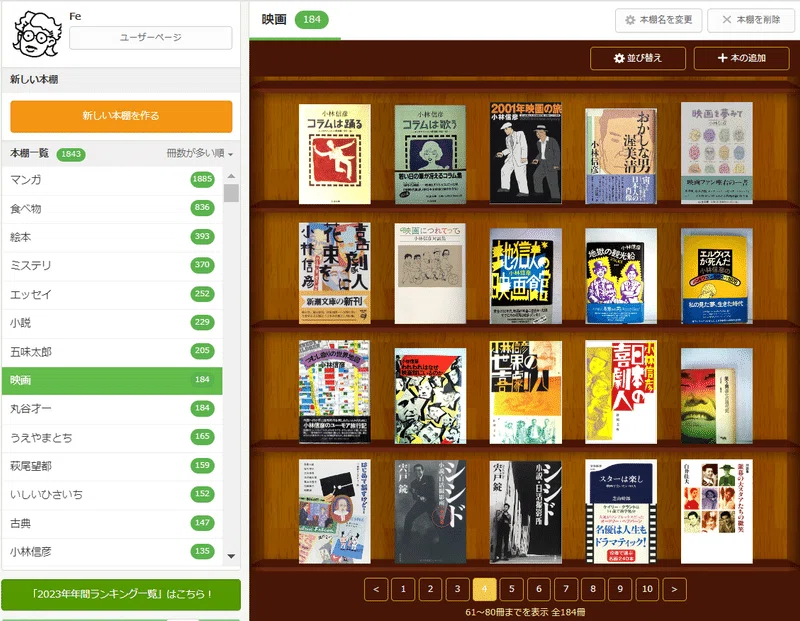Open the シシド cover with street photo
The width and height of the screenshot is (800, 621).
click(526, 512)
